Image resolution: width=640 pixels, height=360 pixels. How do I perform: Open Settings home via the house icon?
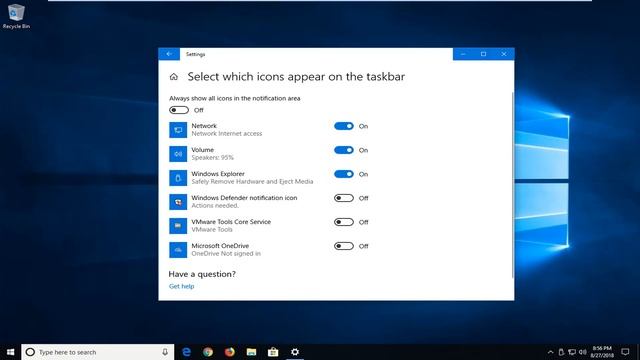tap(174, 77)
